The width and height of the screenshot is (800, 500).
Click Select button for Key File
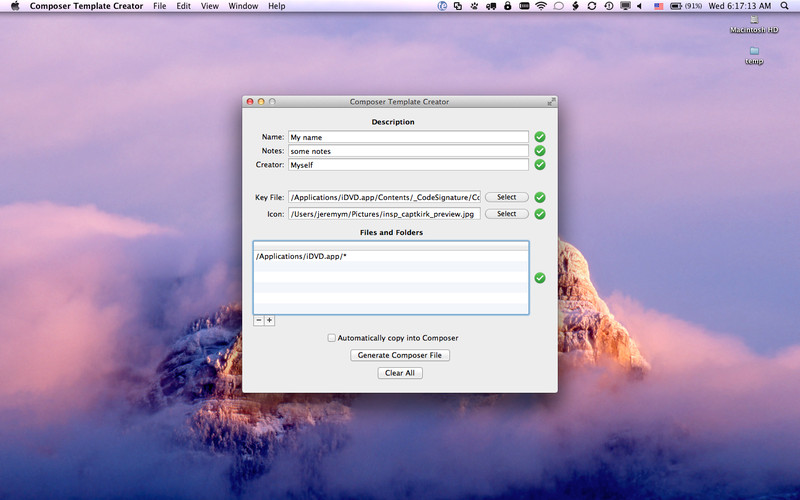507,197
